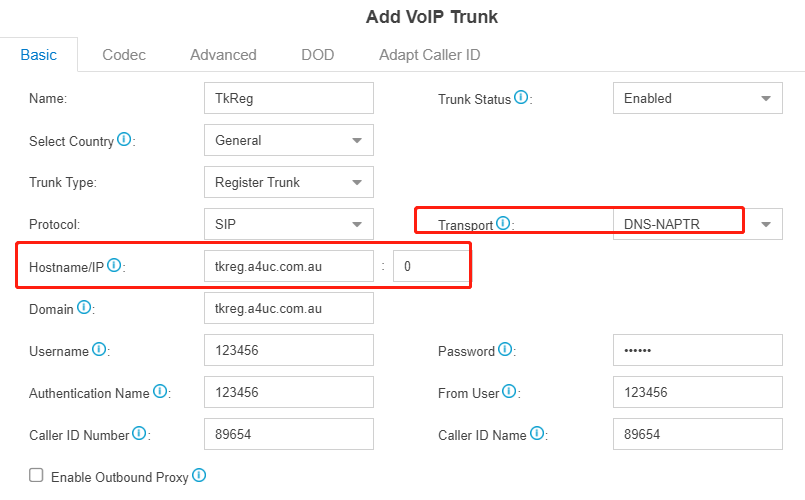Click info icon next to Hostname/IP

pyautogui.click(x=114, y=265)
